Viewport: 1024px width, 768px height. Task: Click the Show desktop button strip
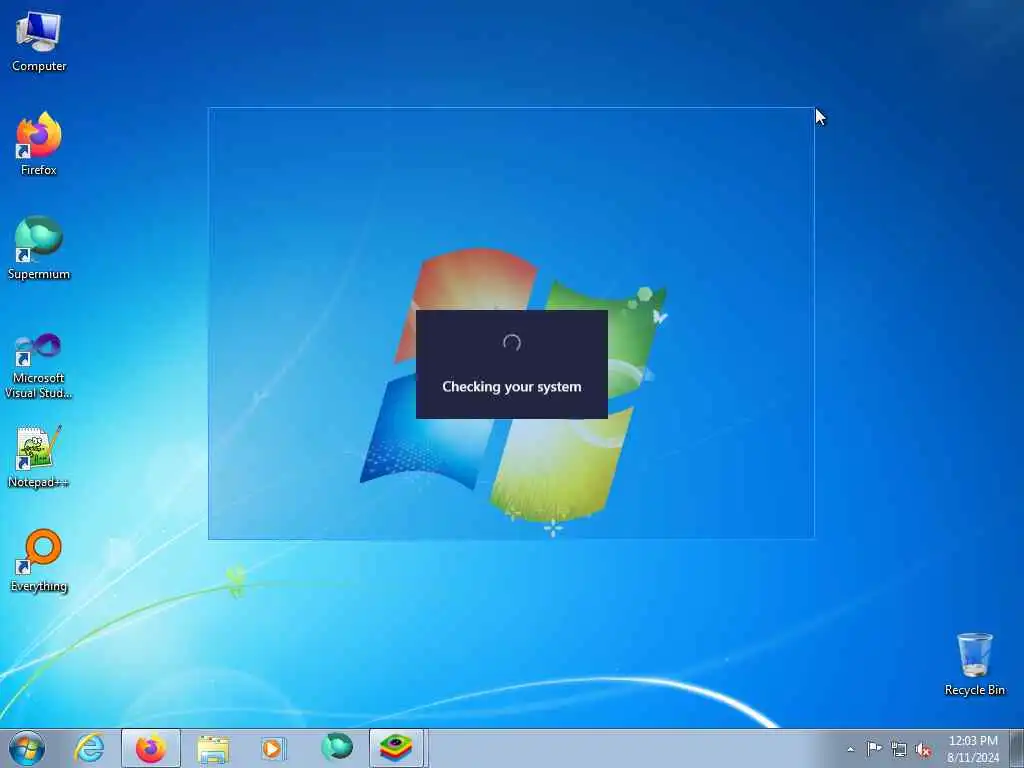(1017, 748)
